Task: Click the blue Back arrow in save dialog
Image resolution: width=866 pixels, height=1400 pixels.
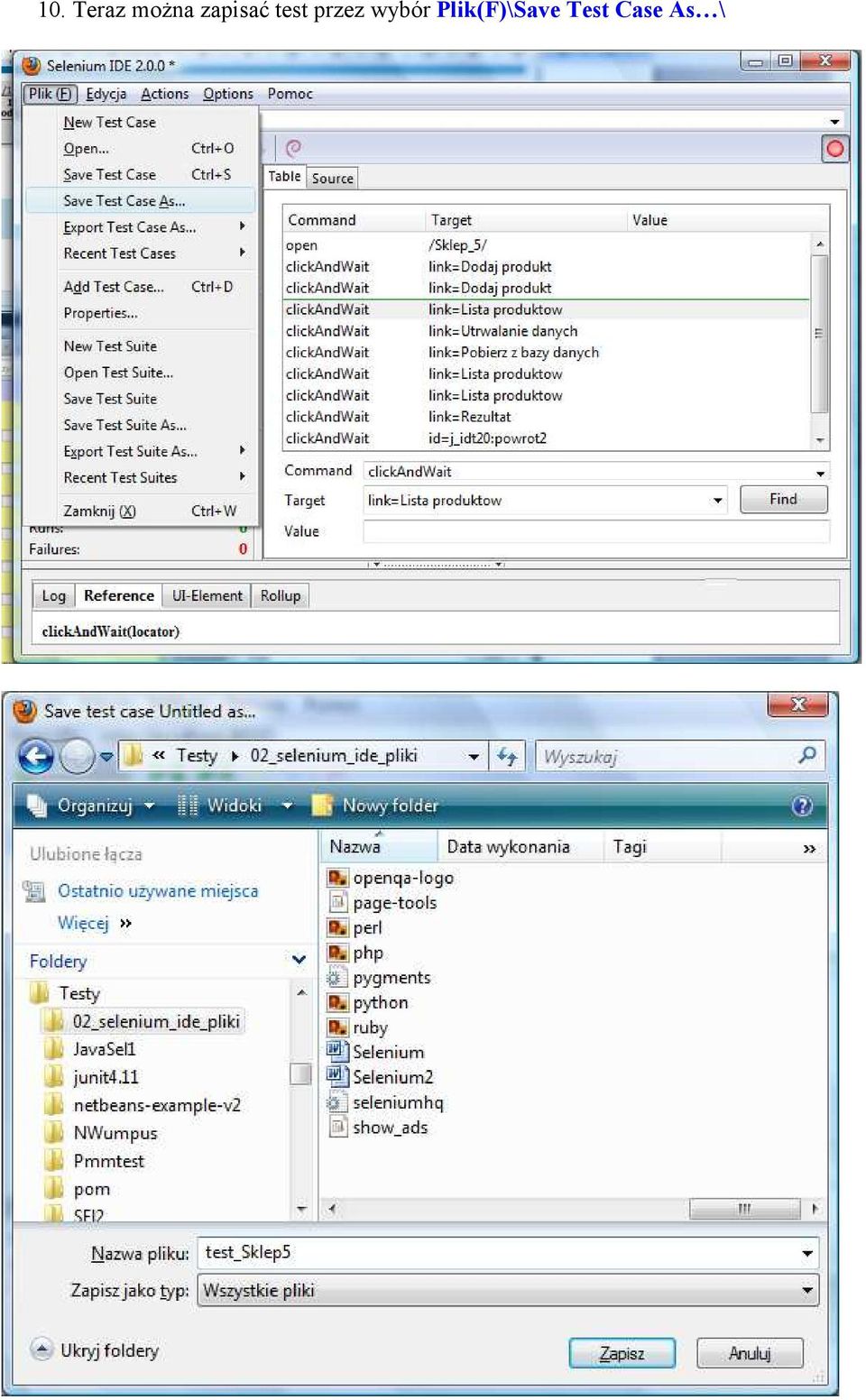Action: [x=36, y=756]
